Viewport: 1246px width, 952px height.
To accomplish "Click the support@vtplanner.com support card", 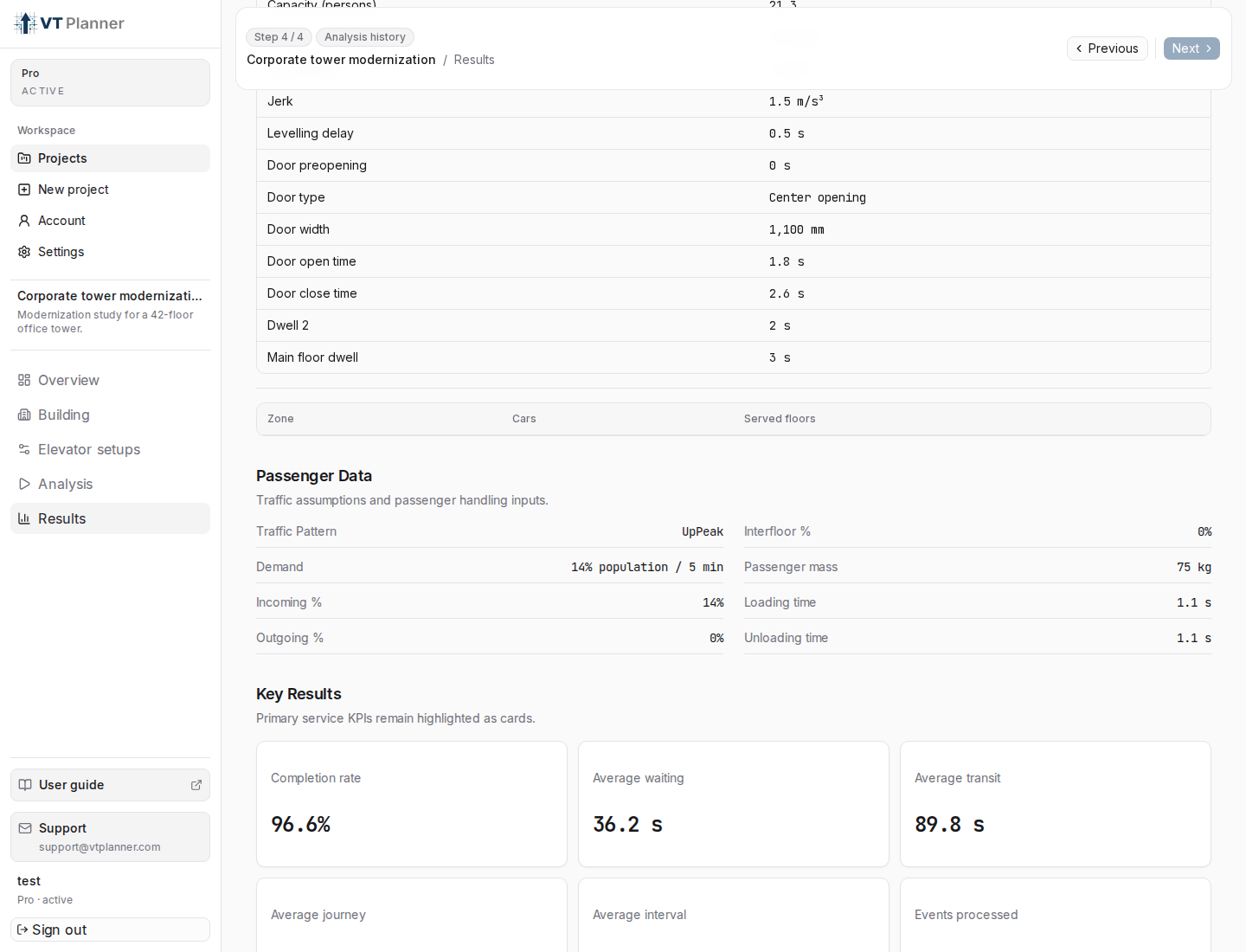I will click(x=110, y=837).
